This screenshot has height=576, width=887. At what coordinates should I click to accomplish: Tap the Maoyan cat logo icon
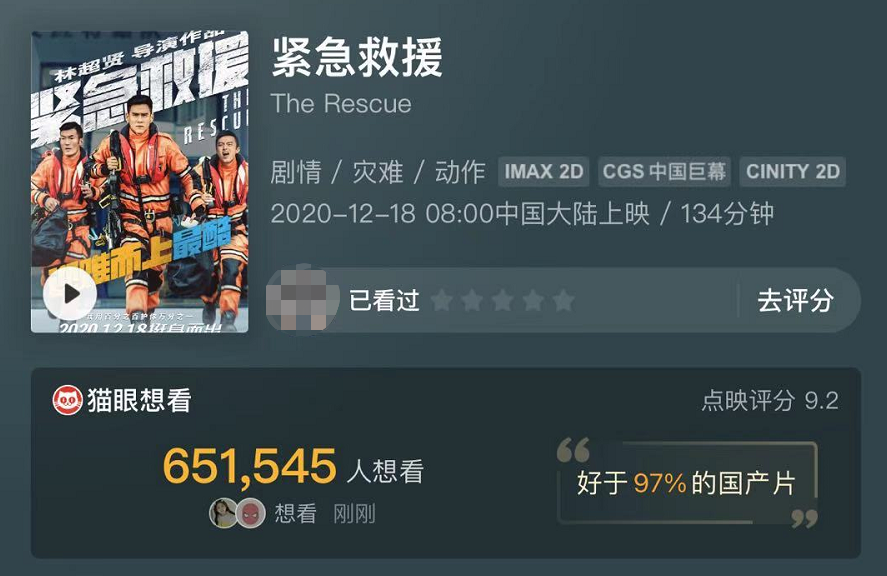(67, 401)
